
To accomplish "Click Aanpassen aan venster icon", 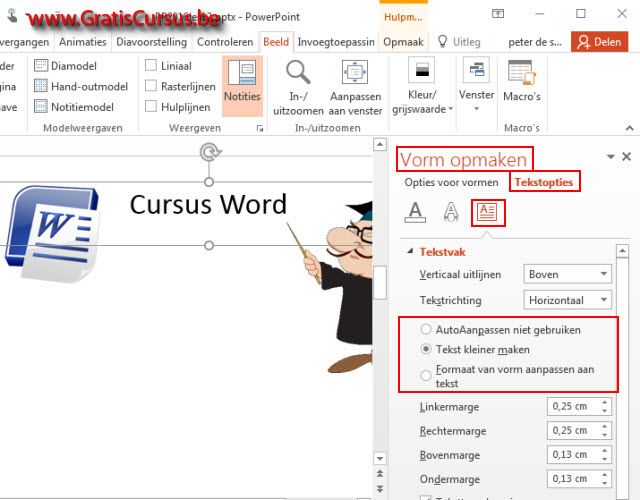I will (x=355, y=72).
